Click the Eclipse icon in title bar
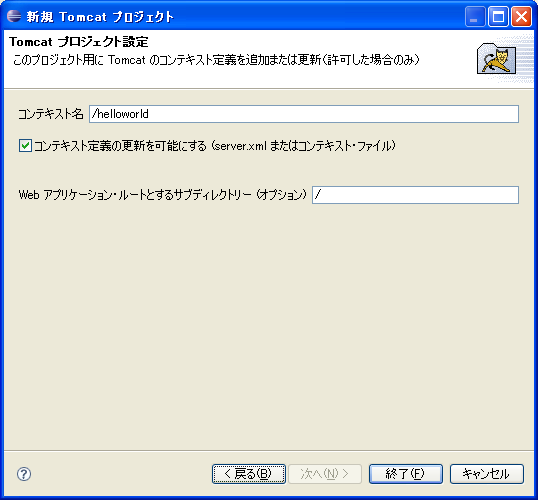Image resolution: width=538 pixels, height=500 pixels. [x=14, y=16]
